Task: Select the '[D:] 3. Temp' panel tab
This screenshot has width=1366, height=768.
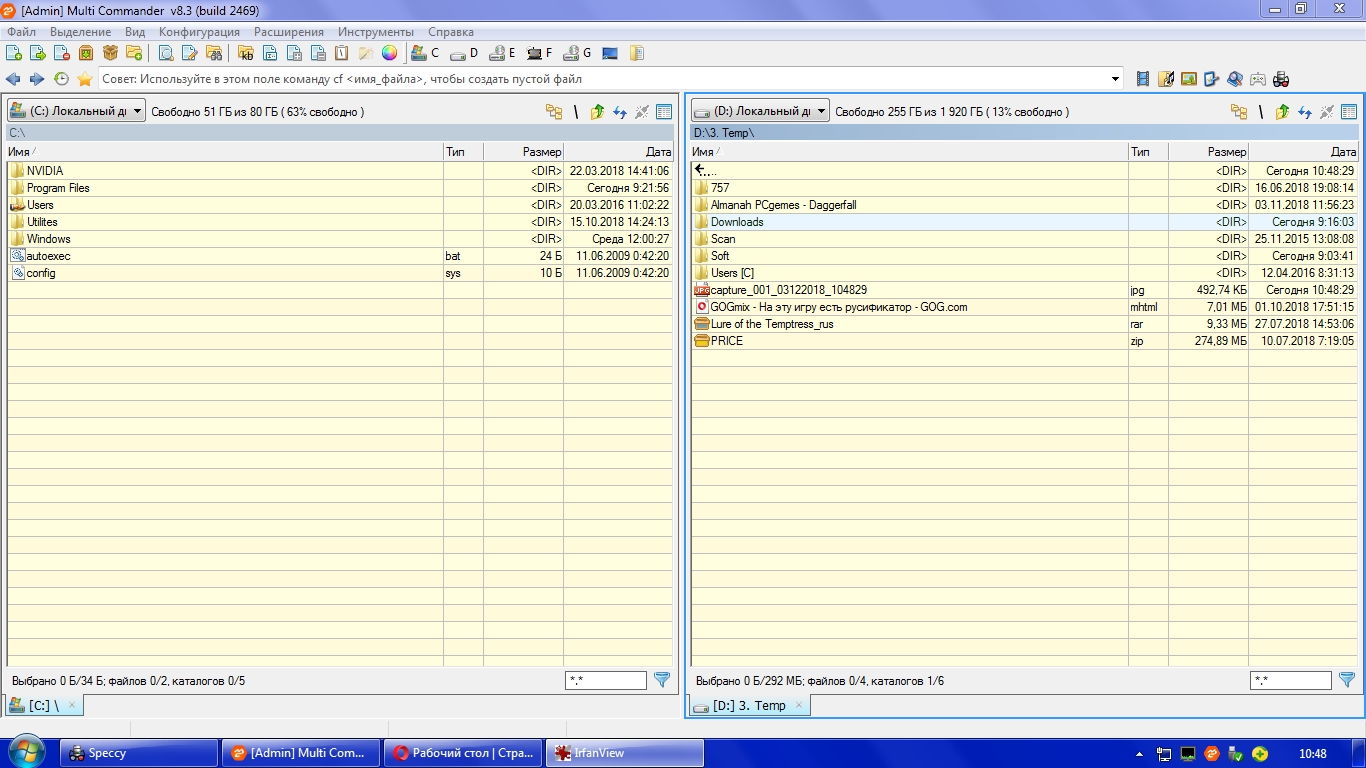Action: click(749, 706)
